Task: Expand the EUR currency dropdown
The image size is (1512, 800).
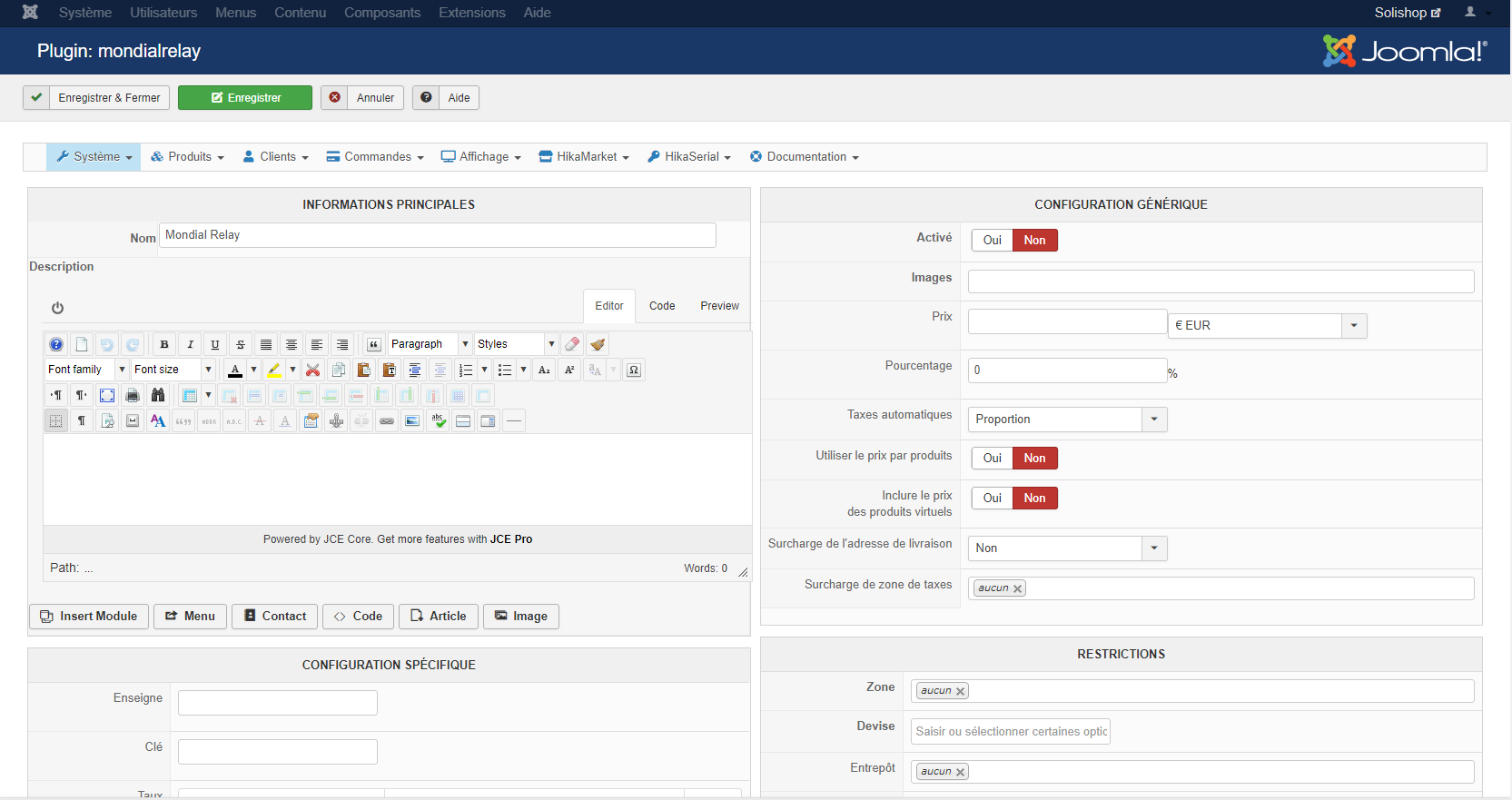Action: pyautogui.click(x=1354, y=325)
